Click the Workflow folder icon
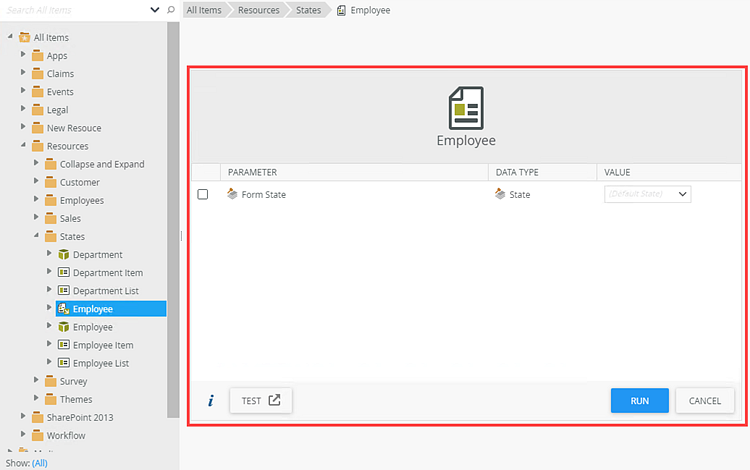The height and width of the screenshot is (470, 750). 37,436
